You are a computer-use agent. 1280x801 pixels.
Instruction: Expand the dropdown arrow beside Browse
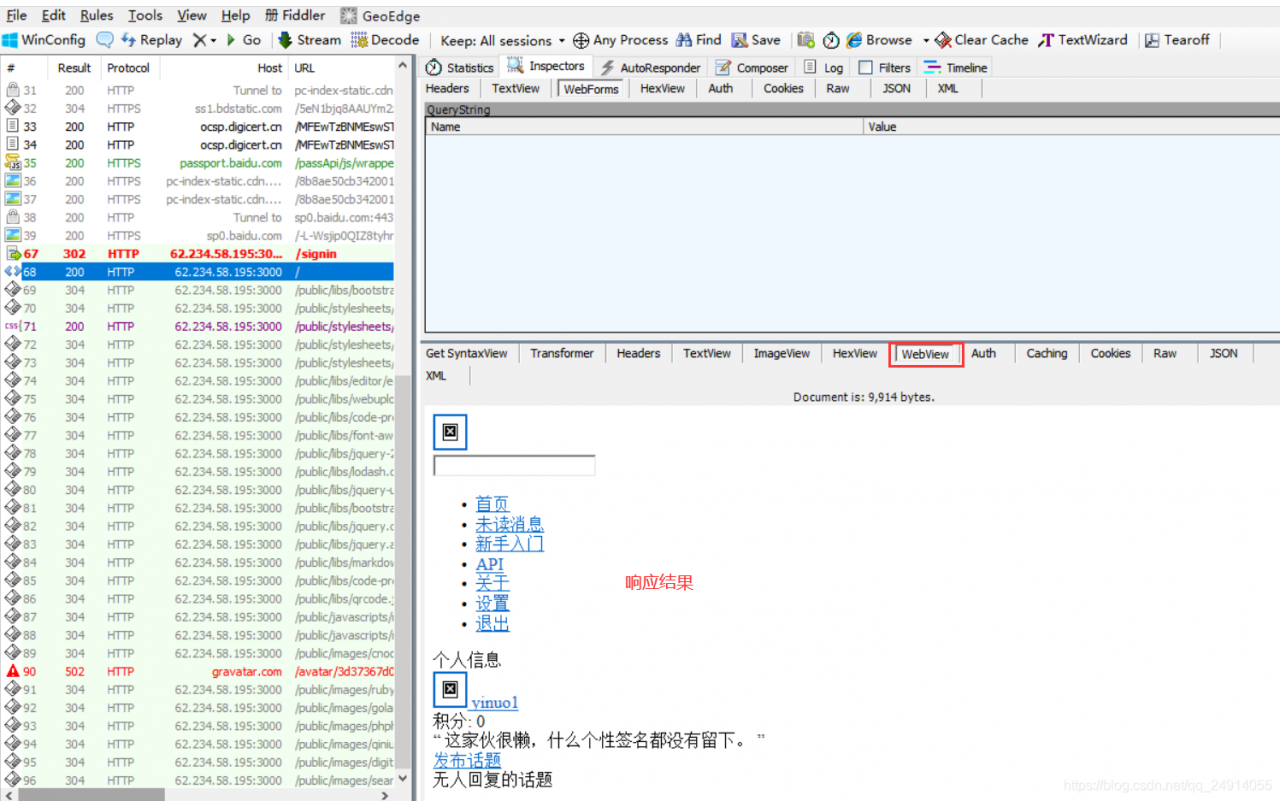coord(926,40)
